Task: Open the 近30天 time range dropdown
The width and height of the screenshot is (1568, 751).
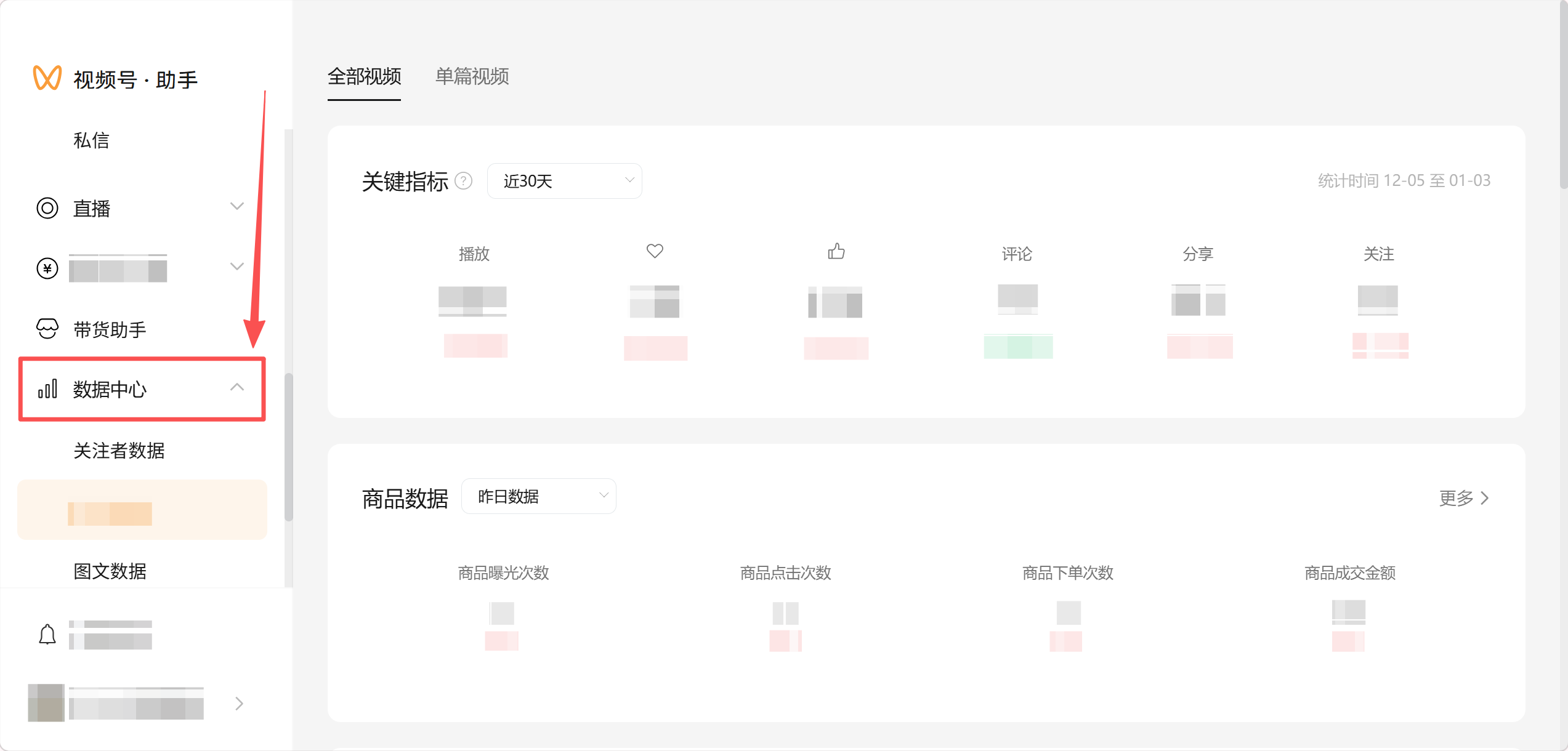Action: pos(564,181)
